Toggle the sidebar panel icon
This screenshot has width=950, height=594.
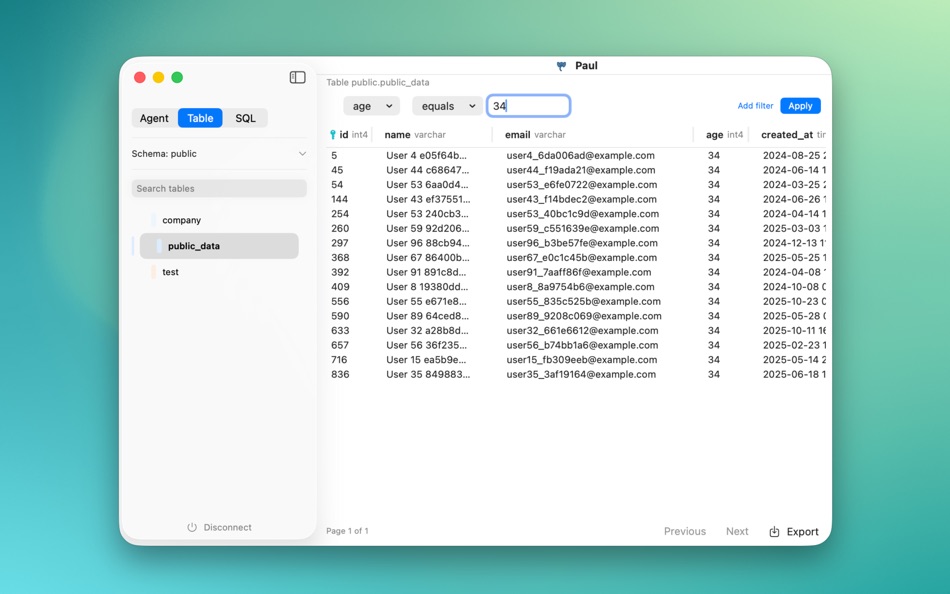click(297, 77)
